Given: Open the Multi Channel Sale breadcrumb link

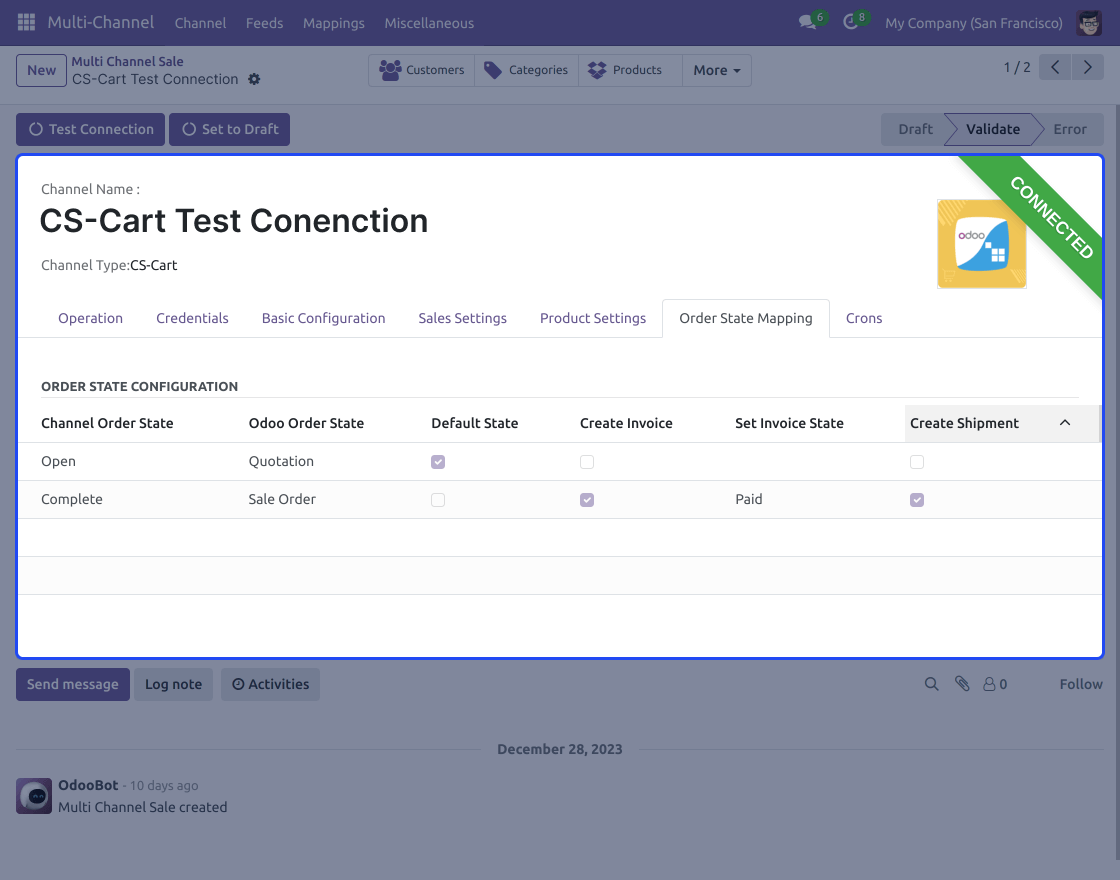Looking at the screenshot, I should point(127,61).
